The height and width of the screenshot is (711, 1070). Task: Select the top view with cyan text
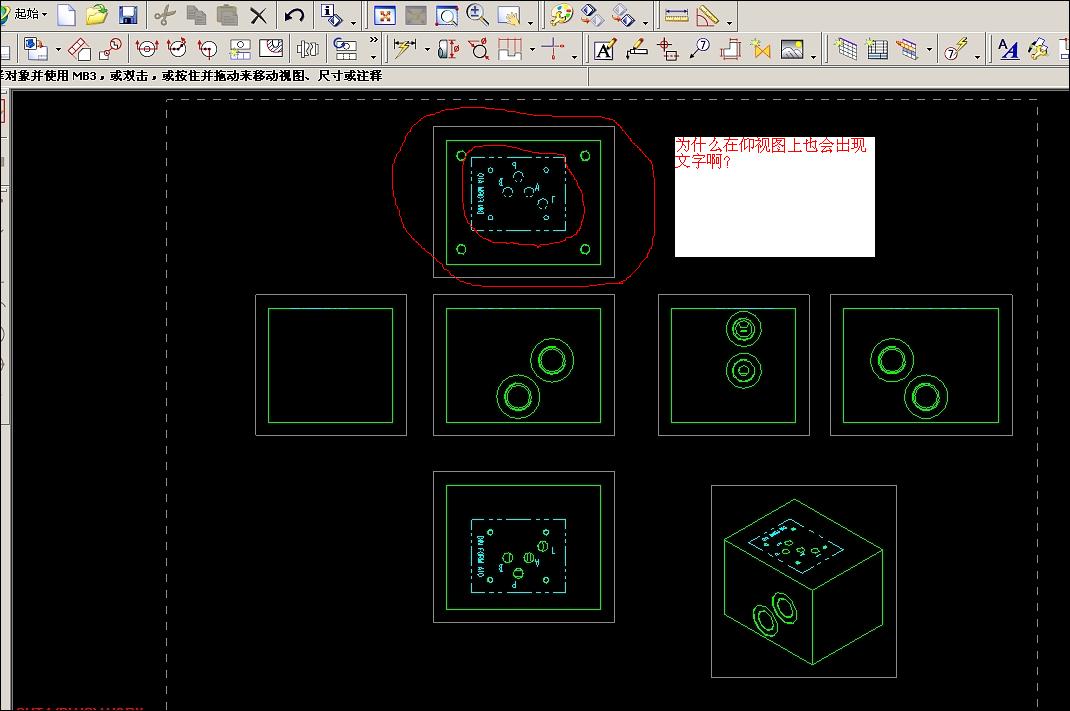[524, 547]
